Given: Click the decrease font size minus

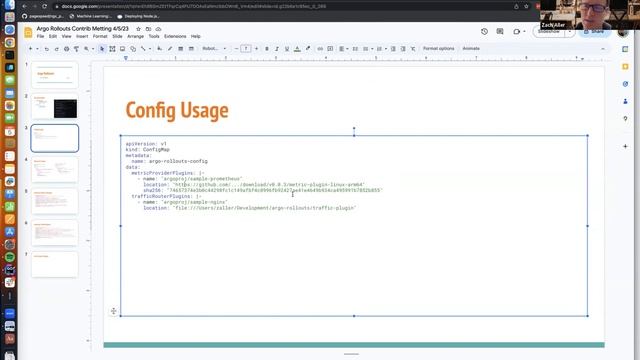Looking at the screenshot, I should 236,49.
